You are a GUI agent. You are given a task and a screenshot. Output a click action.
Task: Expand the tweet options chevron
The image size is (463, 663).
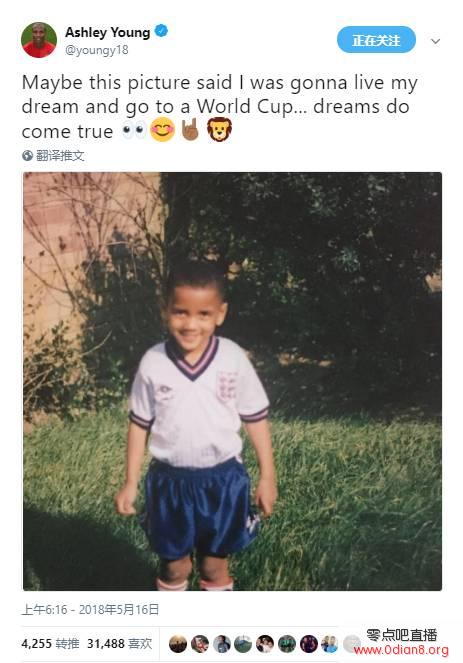pyautogui.click(x=436, y=41)
